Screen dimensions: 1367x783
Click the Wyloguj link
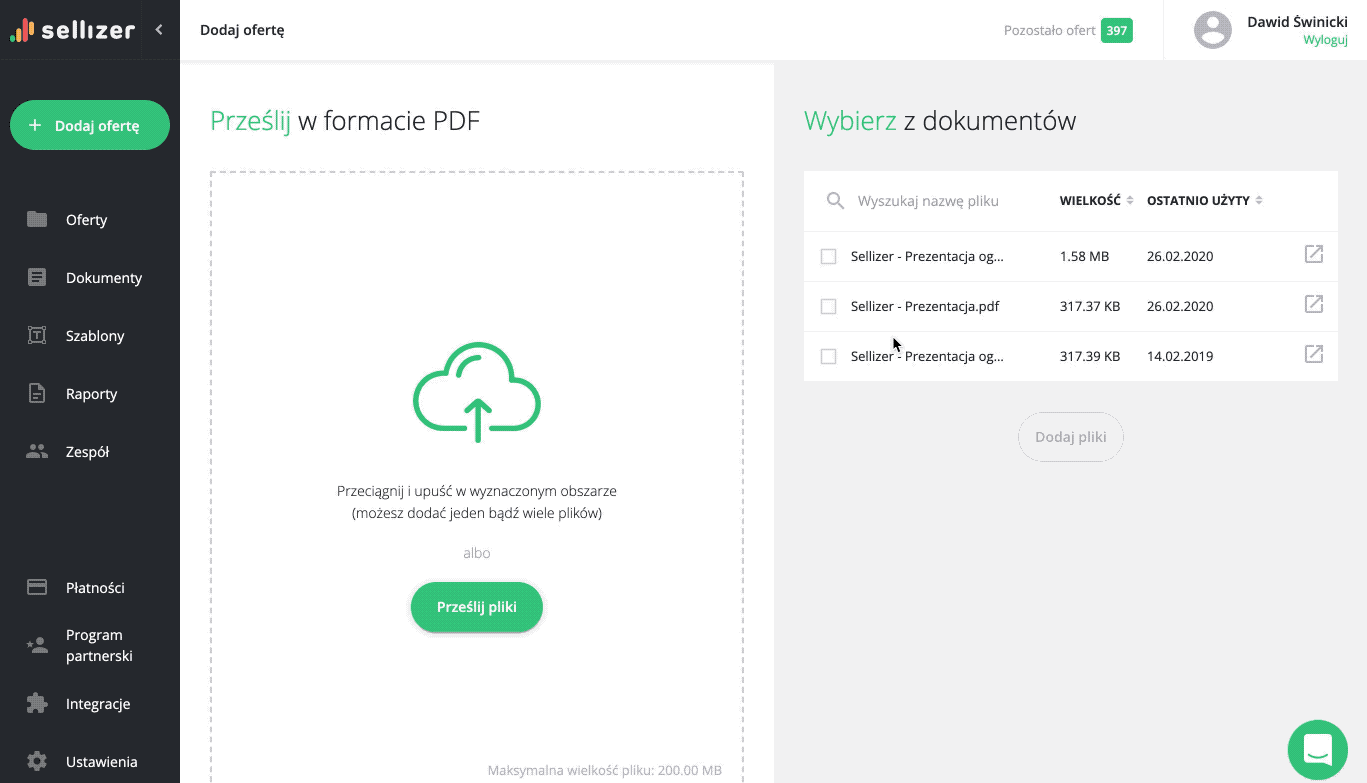click(x=1325, y=40)
